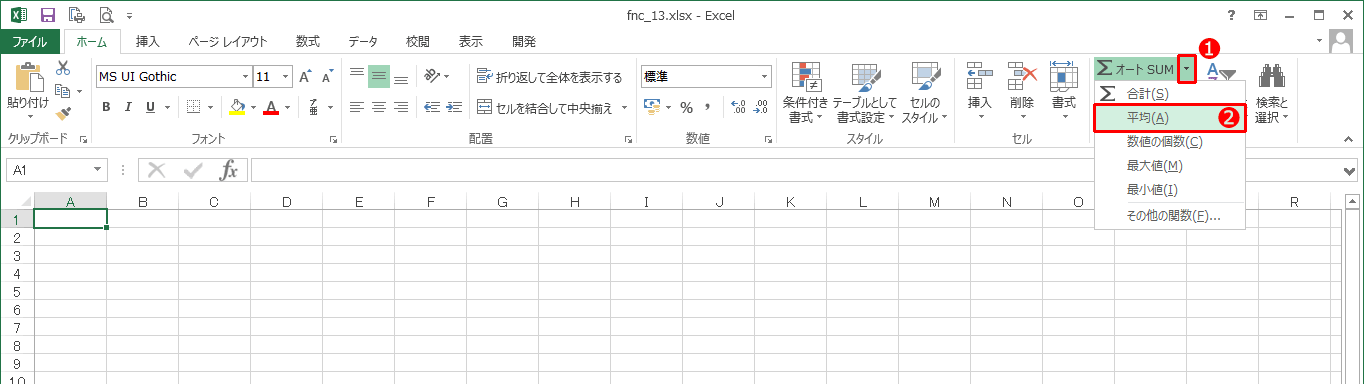Increase font size with large A icon

(306, 77)
